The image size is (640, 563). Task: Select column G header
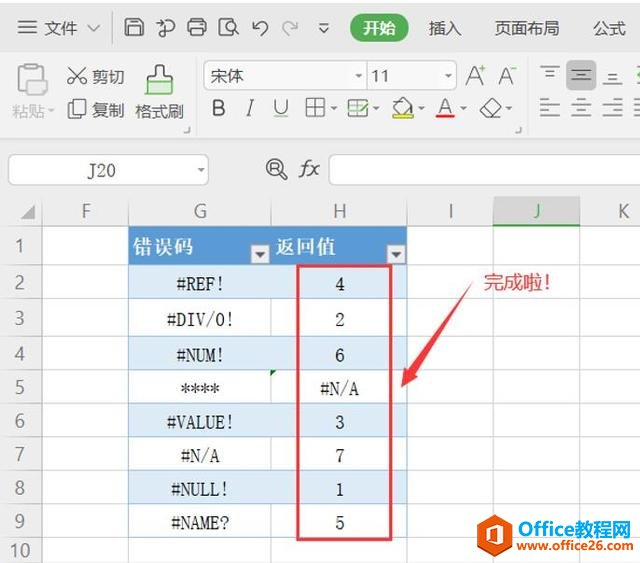[200, 211]
